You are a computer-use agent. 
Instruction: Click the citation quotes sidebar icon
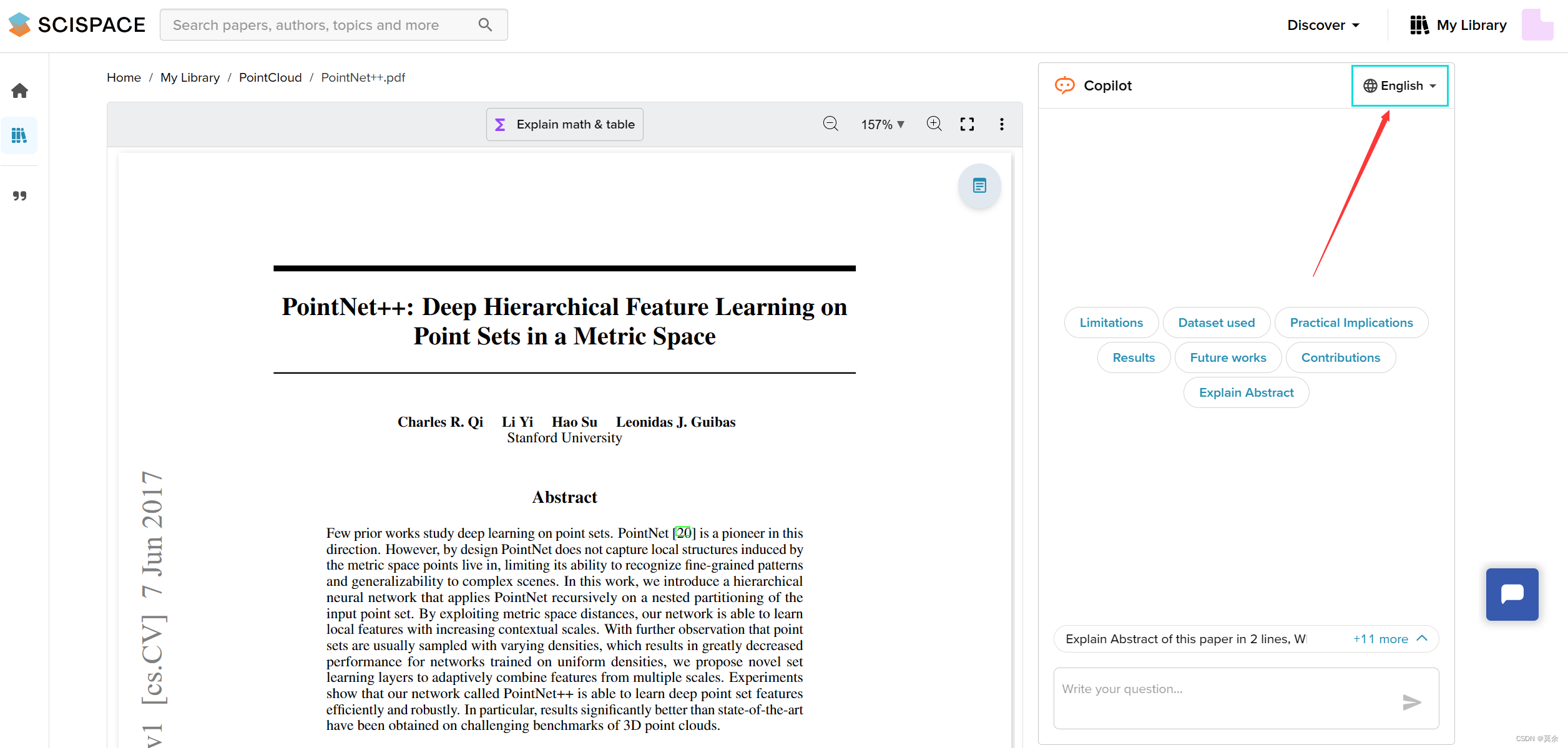click(19, 196)
